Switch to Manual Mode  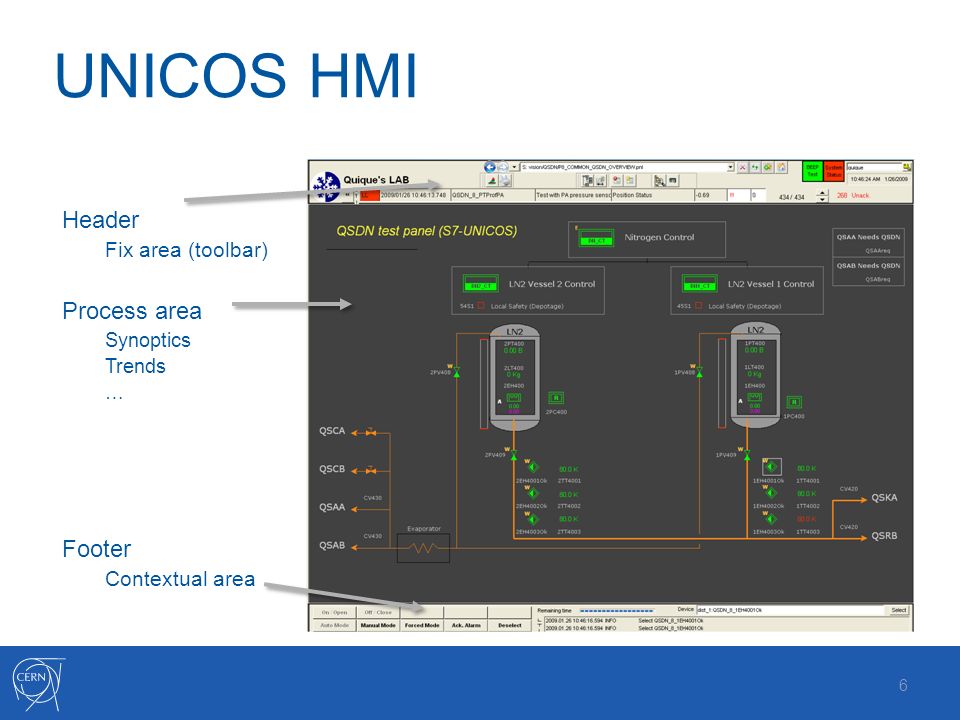coord(378,625)
